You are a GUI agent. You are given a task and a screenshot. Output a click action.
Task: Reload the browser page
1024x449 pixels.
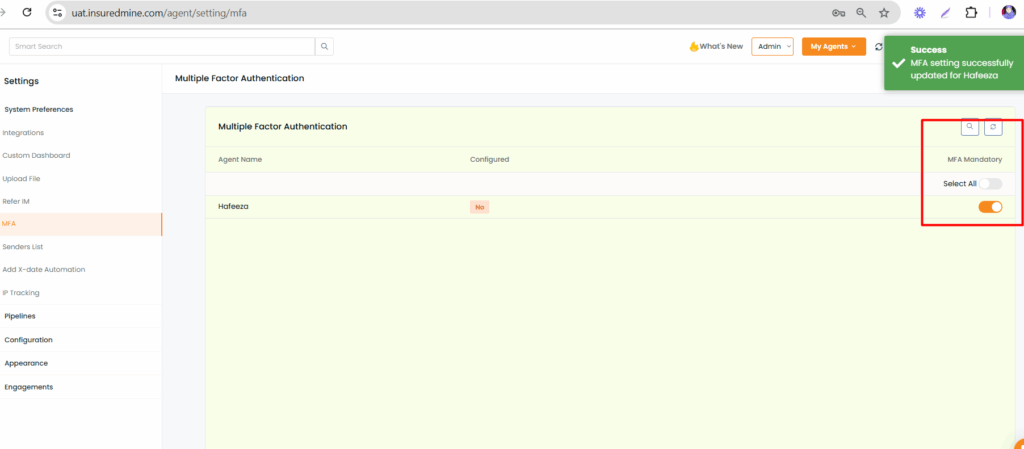(x=27, y=12)
